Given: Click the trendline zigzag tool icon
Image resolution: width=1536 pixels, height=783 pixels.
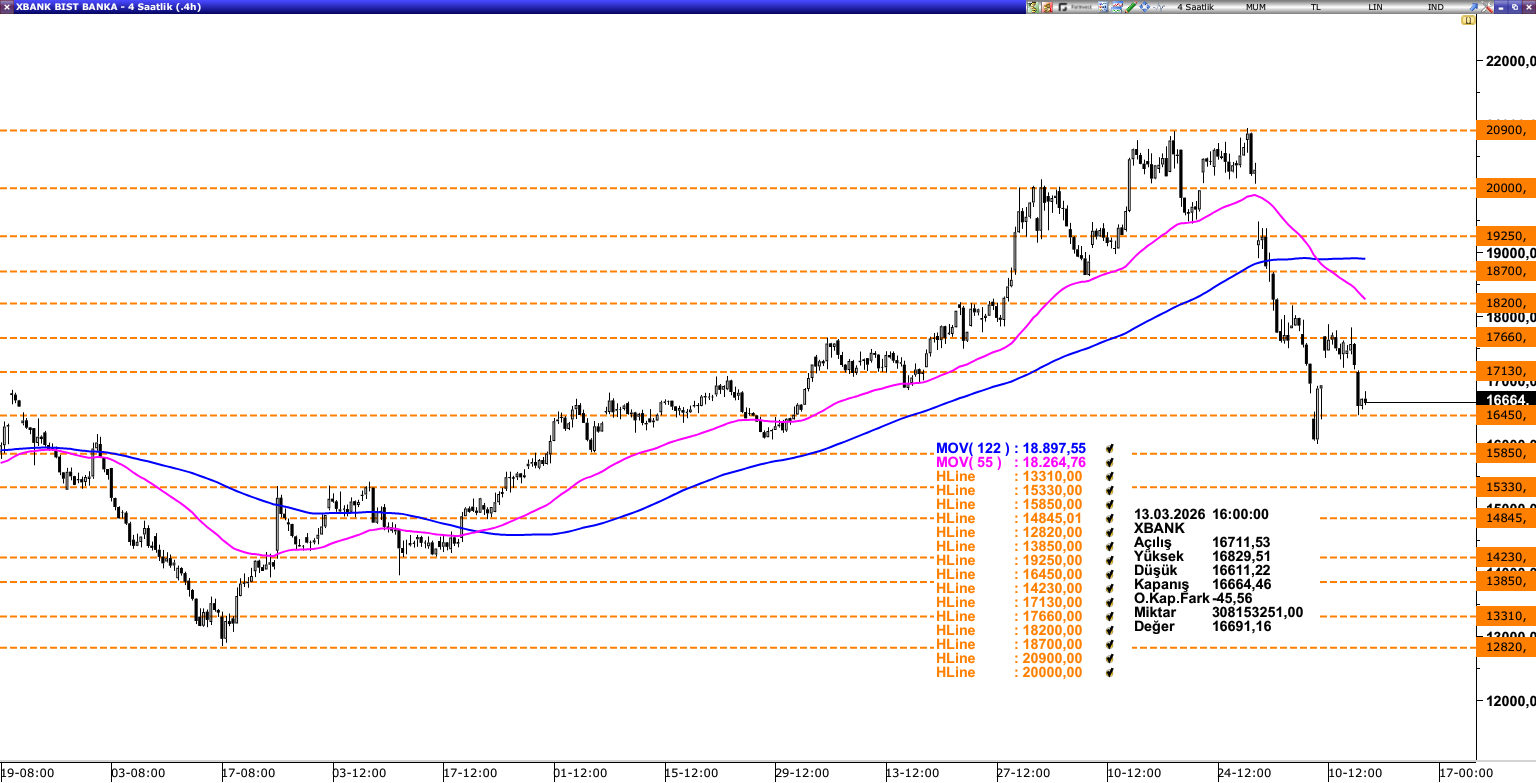Looking at the screenshot, I should coord(1158,8).
